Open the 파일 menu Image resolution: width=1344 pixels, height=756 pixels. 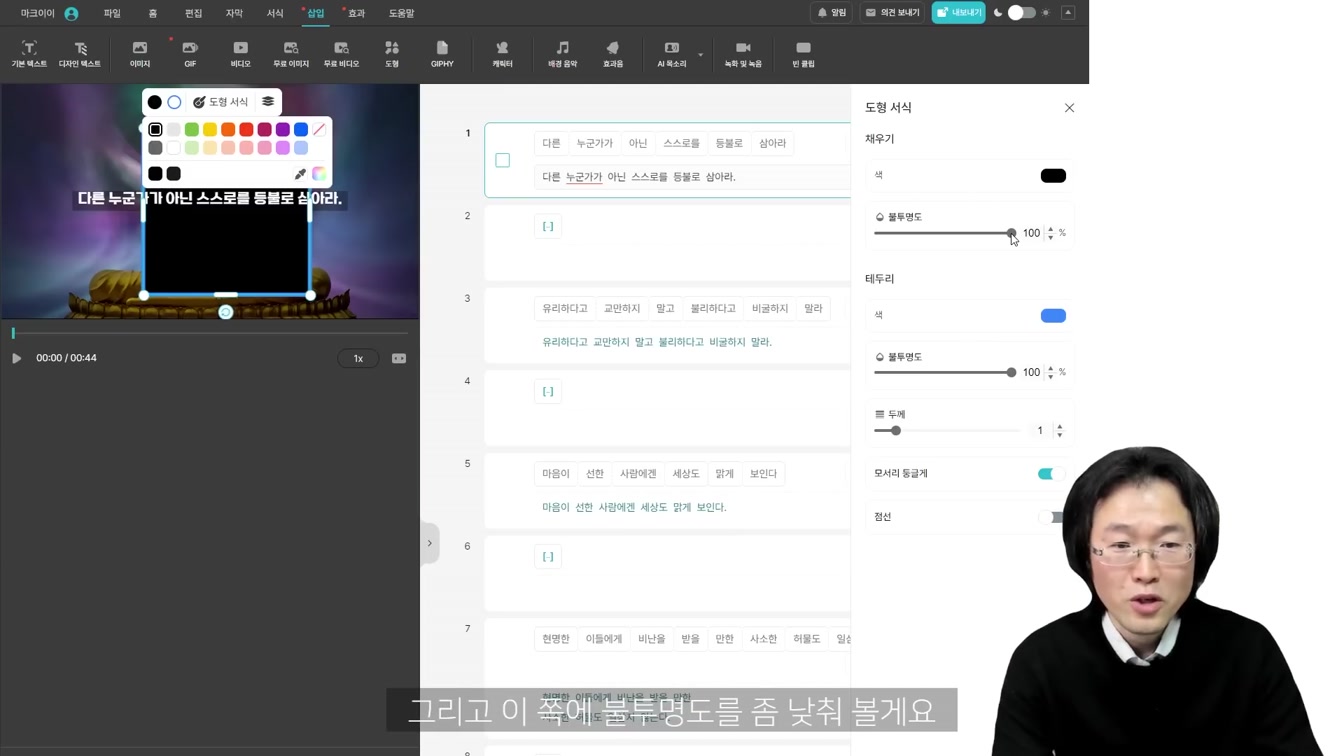tap(112, 13)
